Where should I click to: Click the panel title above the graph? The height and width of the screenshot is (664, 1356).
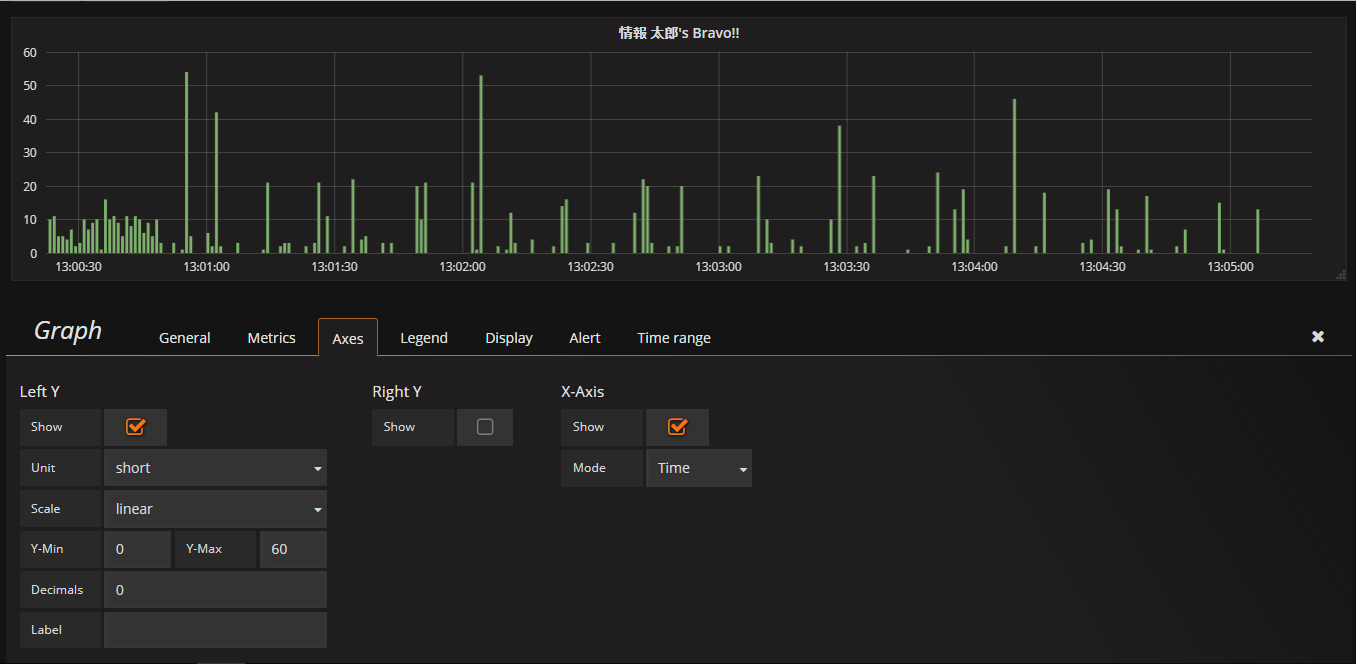tap(678, 33)
